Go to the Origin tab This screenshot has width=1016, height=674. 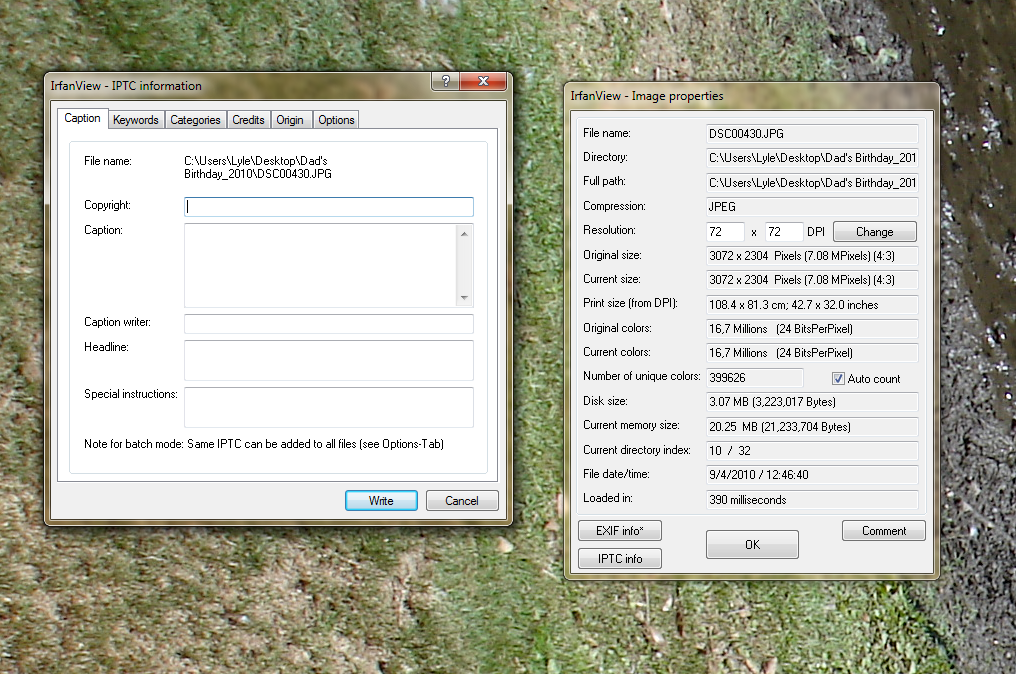click(290, 120)
